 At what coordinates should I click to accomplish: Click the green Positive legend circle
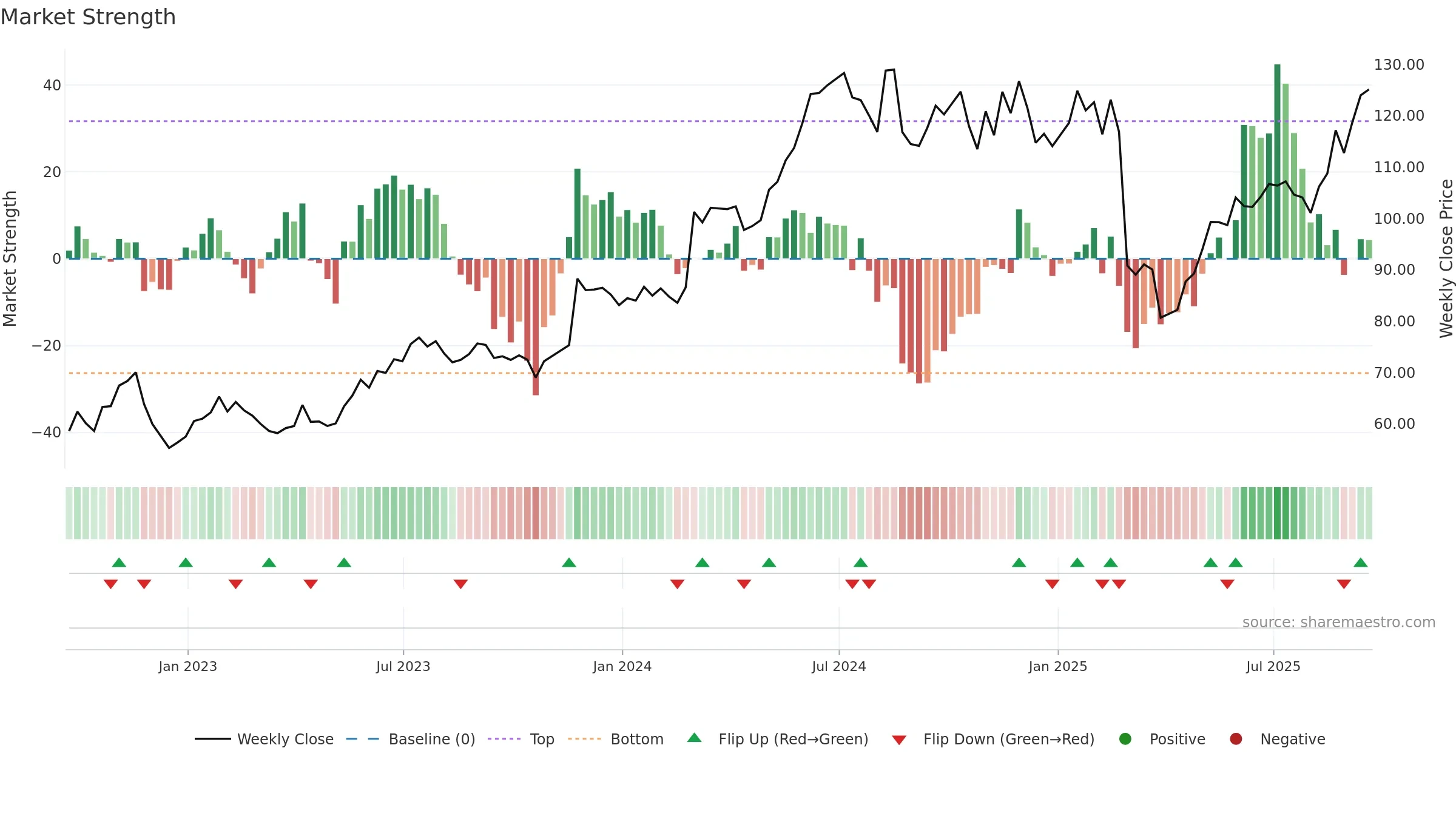1125,739
